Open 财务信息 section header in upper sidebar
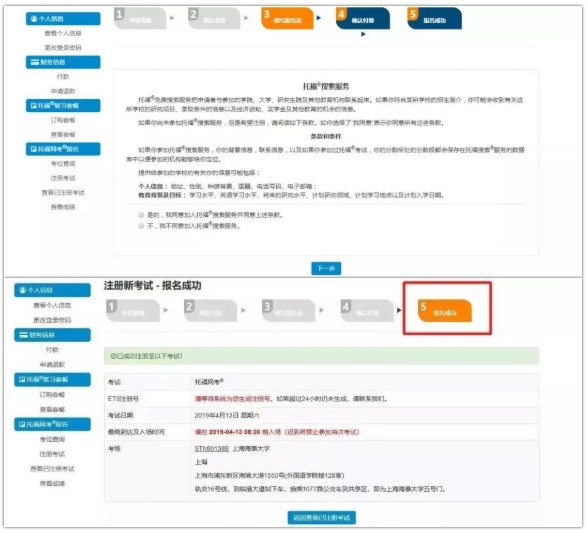Viewport: 588px width, 533px height. pos(63,62)
